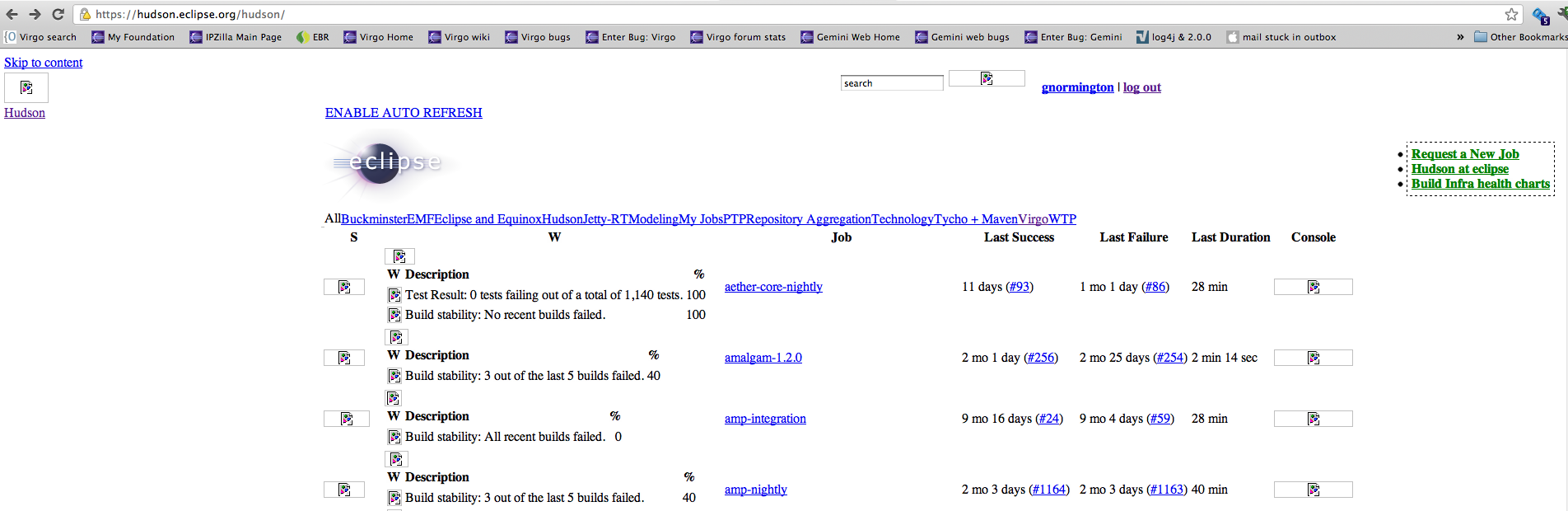This screenshot has width=1568, height=511.
Task: Open console icon for amp-nightly
Action: [1314, 490]
